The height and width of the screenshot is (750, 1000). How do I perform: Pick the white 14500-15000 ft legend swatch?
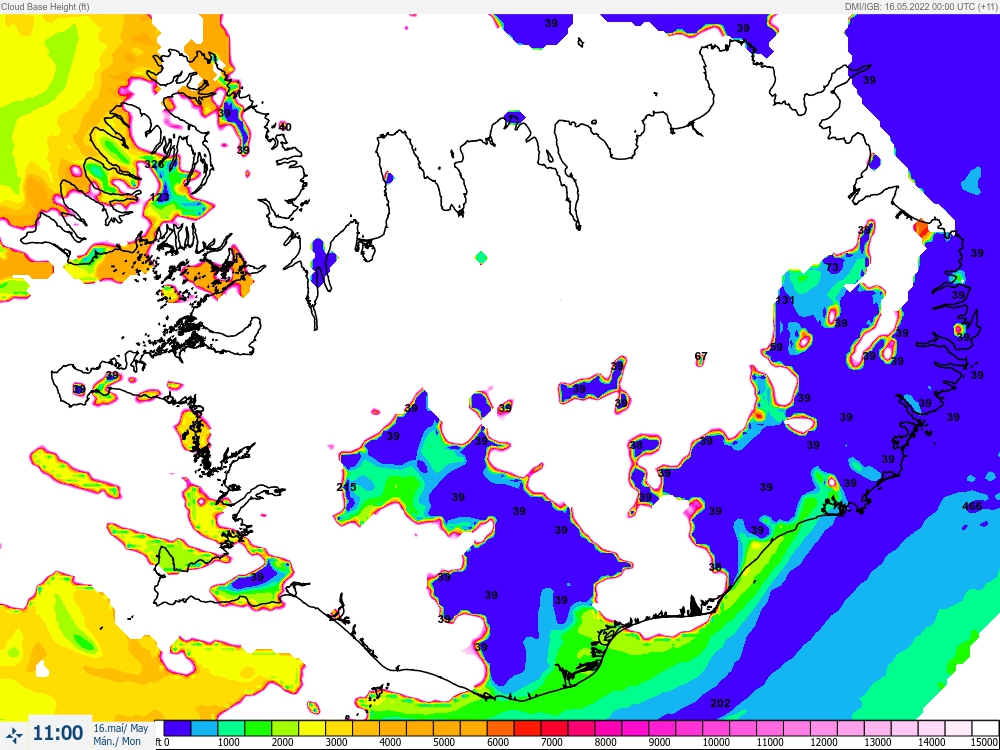pyautogui.click(x=985, y=728)
